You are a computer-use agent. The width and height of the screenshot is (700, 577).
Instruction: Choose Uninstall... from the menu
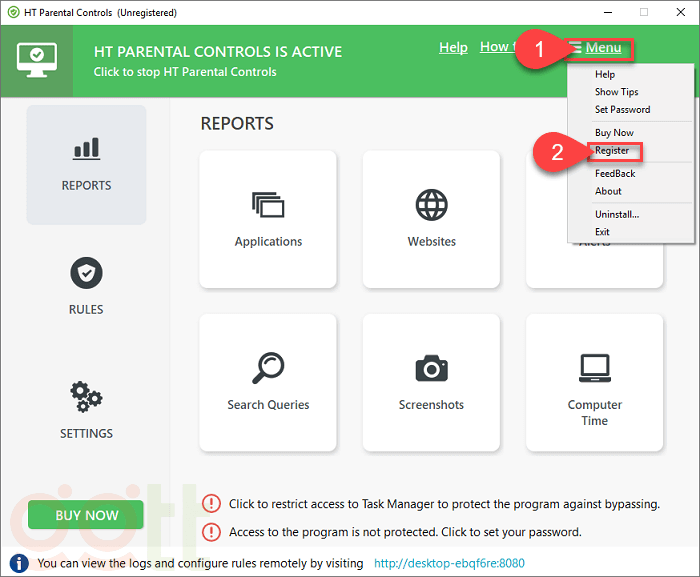616,214
